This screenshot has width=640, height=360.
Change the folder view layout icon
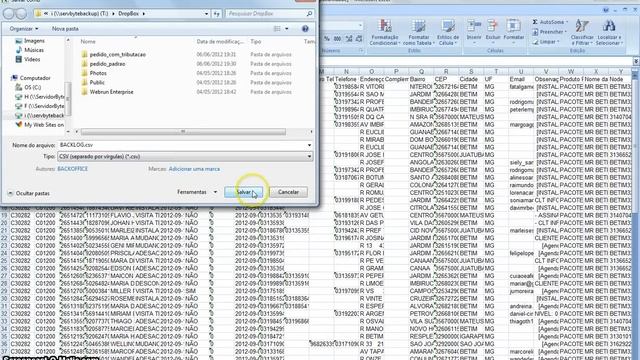277,29
